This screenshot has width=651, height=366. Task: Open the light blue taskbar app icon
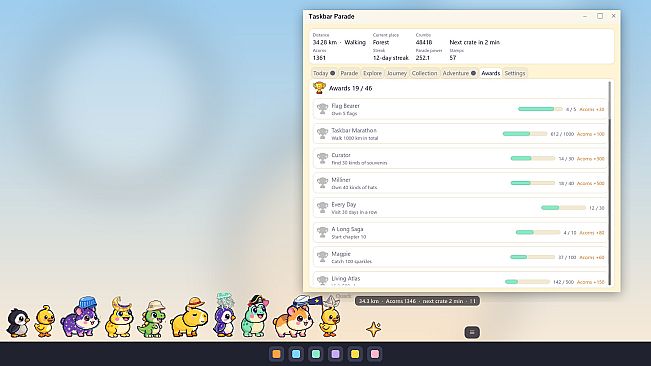point(296,354)
